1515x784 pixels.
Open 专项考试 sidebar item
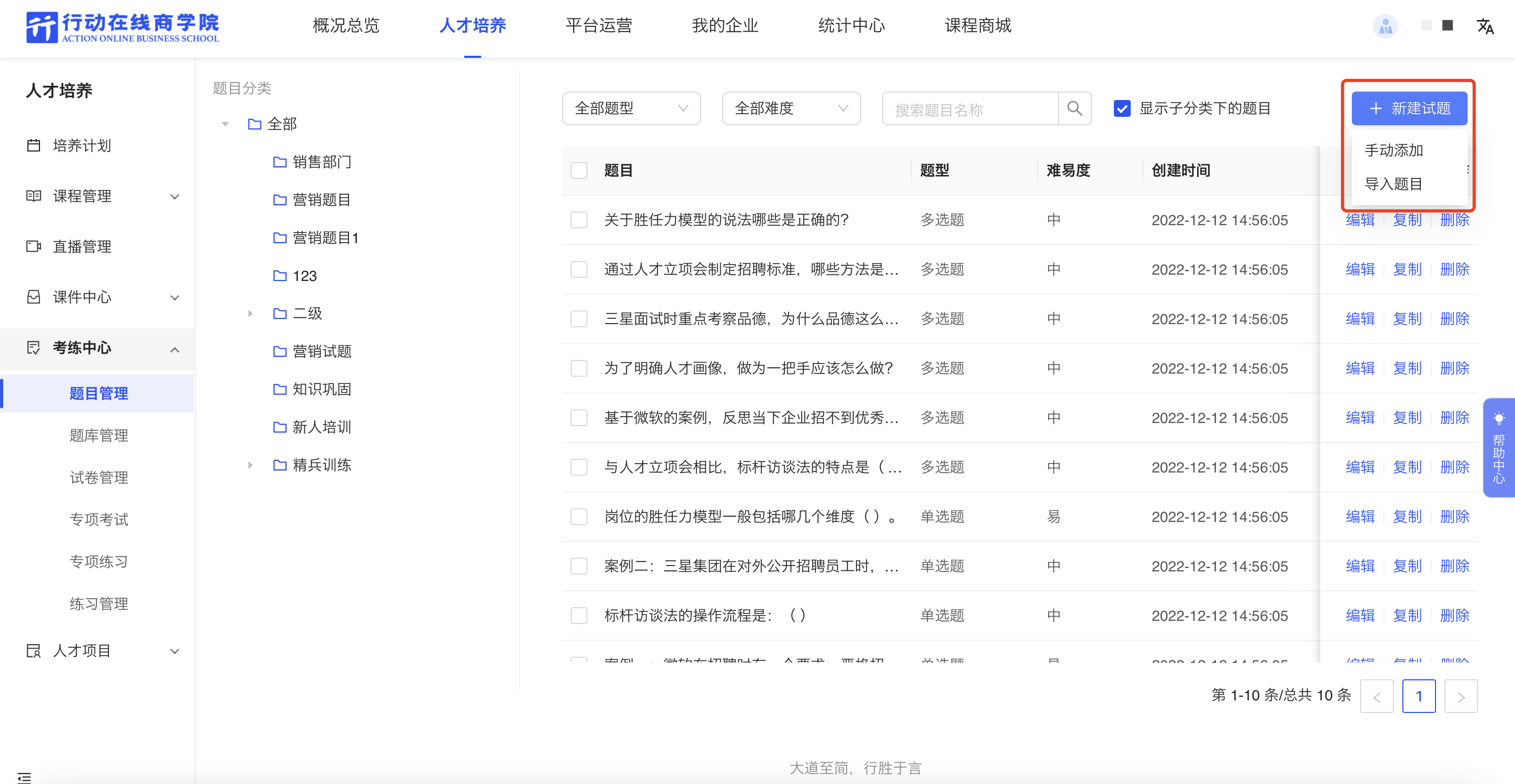pos(99,519)
